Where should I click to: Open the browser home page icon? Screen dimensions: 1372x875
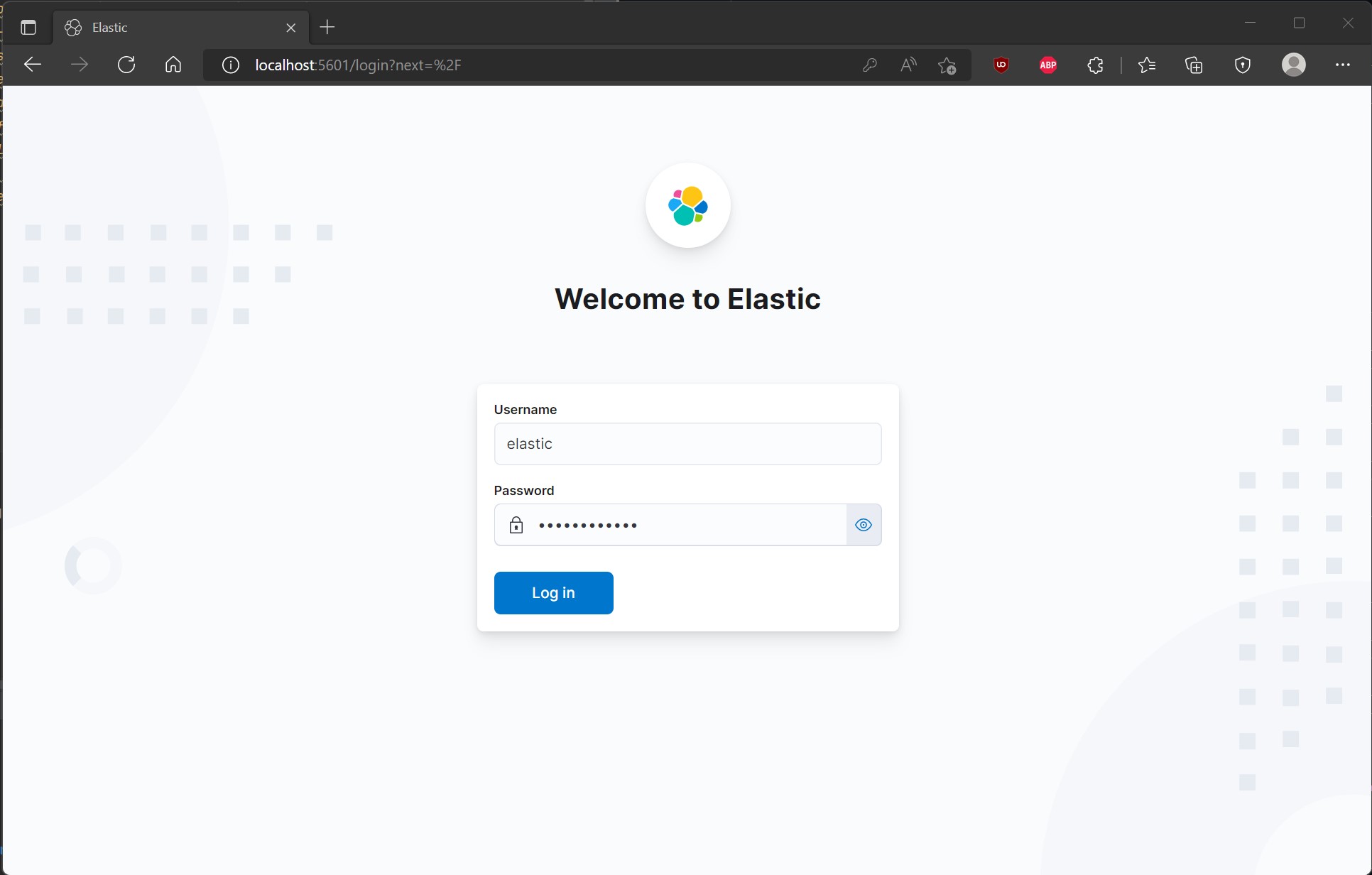pos(173,65)
